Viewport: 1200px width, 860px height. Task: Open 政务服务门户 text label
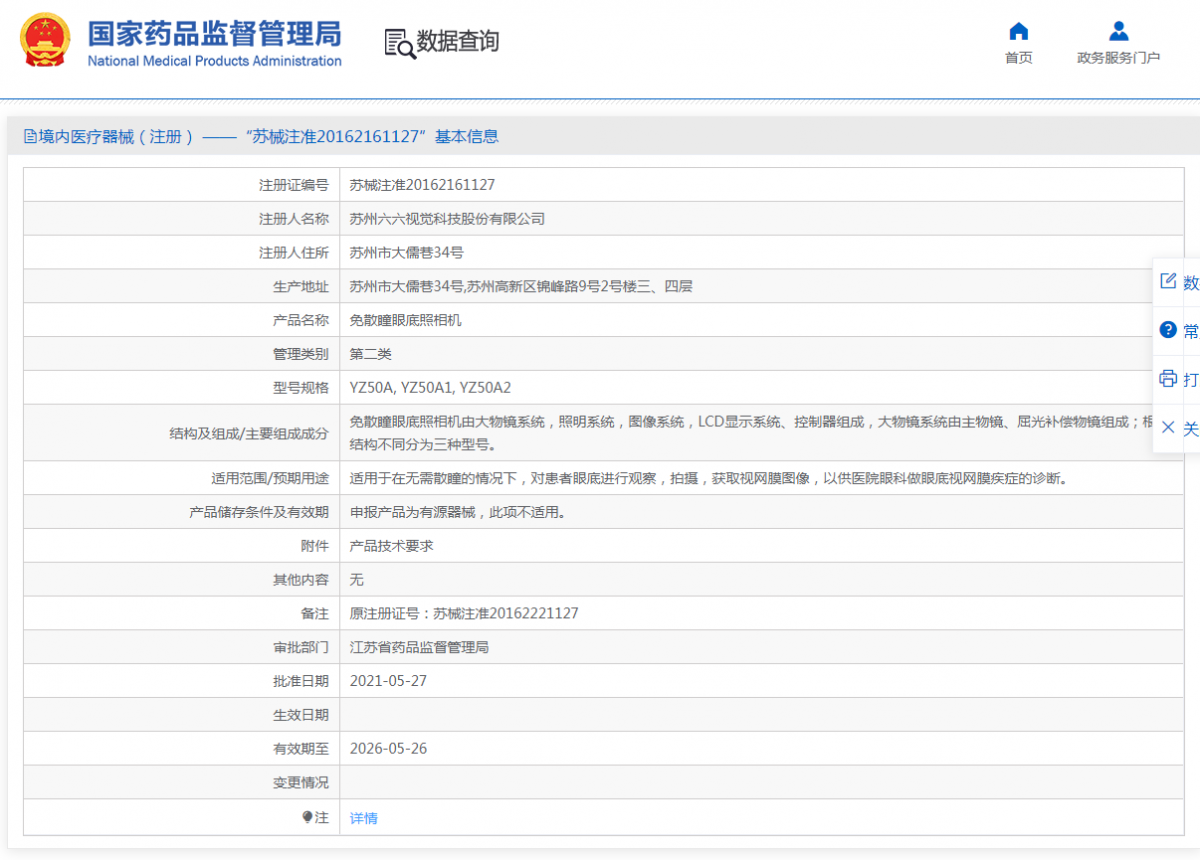point(1118,58)
